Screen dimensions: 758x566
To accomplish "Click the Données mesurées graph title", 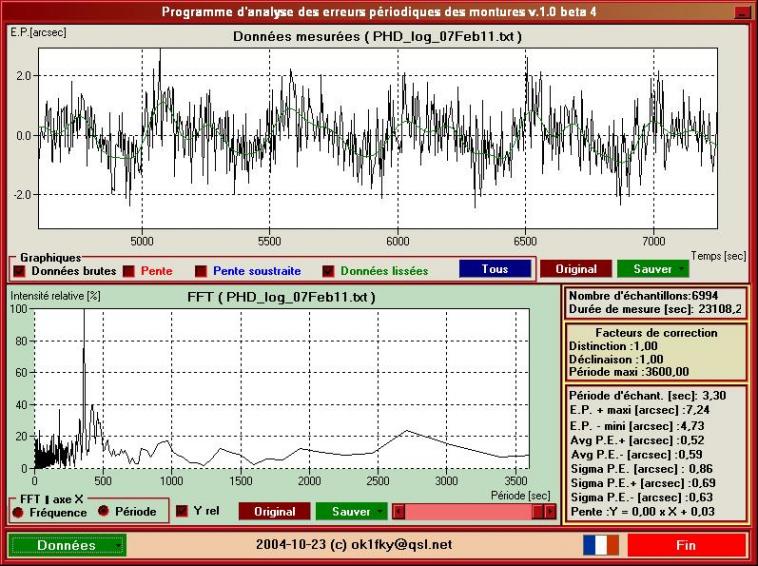I will (x=378, y=36).
